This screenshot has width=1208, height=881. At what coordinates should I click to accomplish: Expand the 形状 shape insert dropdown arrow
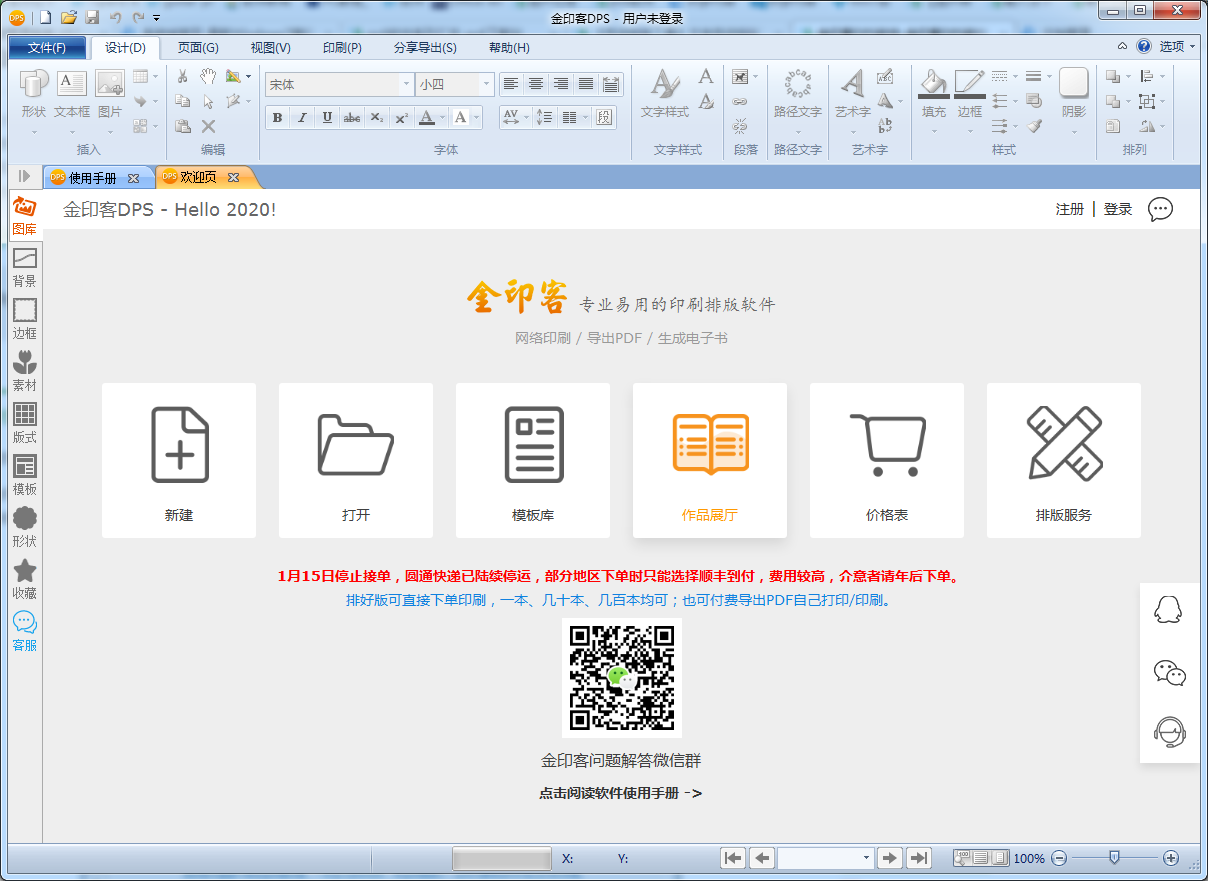click(33, 131)
